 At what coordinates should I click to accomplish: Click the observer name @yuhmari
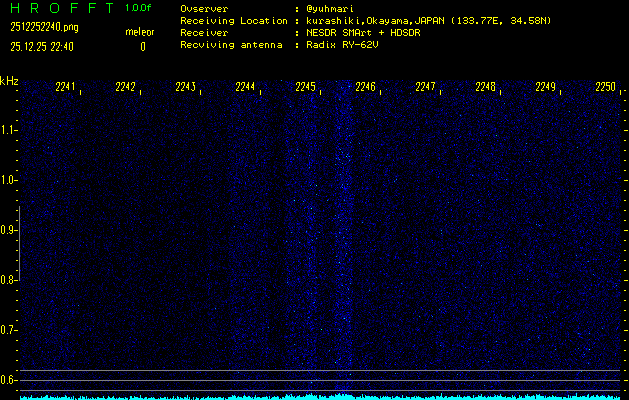pyautogui.click(x=330, y=9)
